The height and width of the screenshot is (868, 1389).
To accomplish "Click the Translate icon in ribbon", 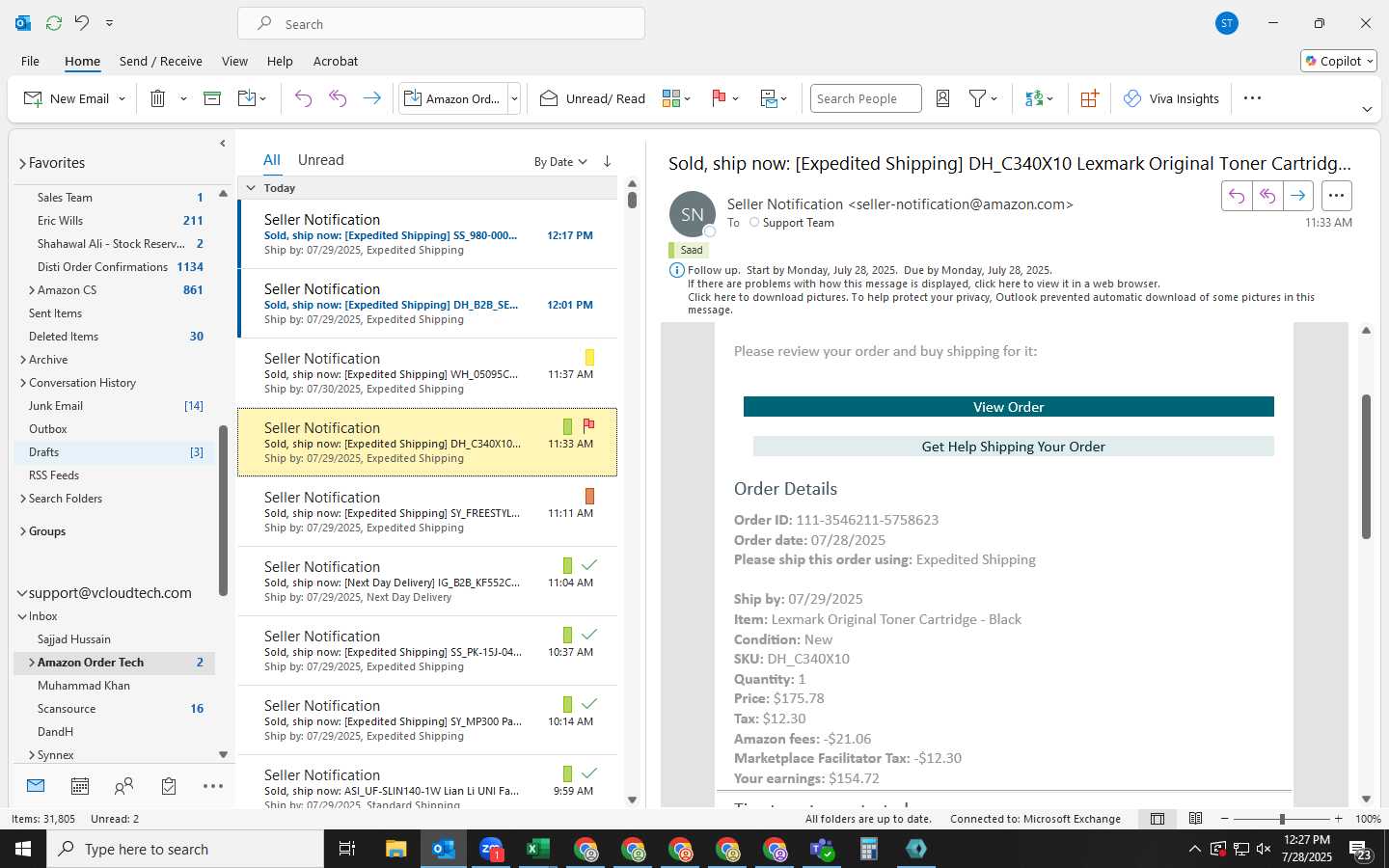I will point(1034,98).
